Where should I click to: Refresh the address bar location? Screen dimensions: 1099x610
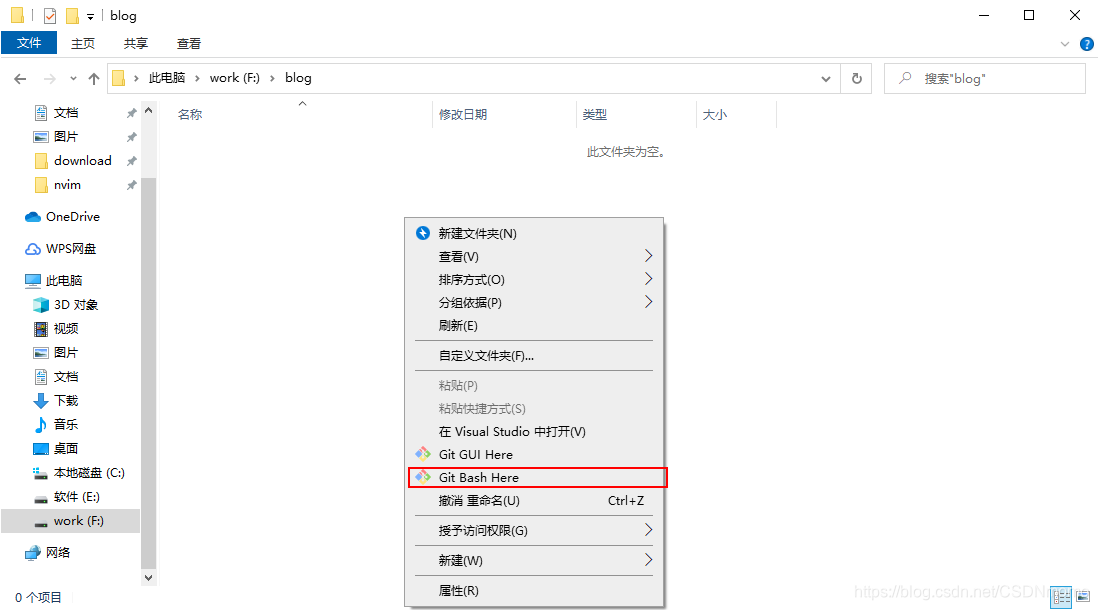[x=856, y=79]
